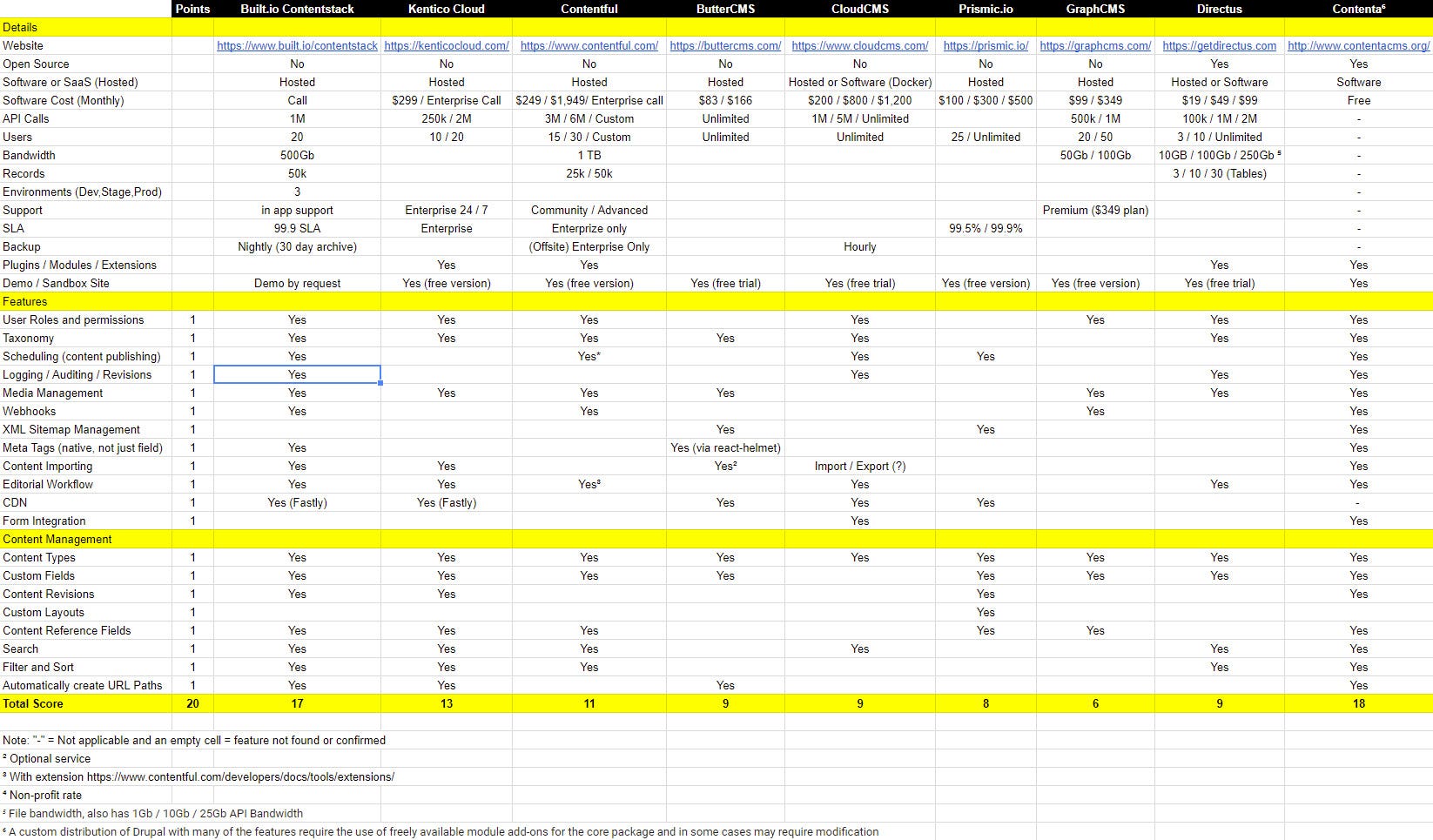Open the contentful.com website link
This screenshot has height=840, width=1433.
(589, 45)
